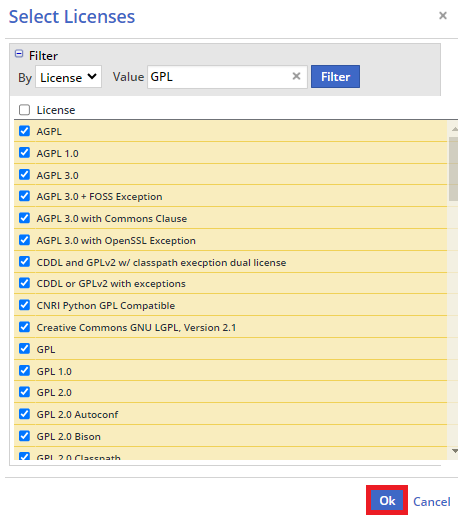This screenshot has width=462, height=520.
Task: Toggle the select-all License header checkbox
Action: (24, 110)
